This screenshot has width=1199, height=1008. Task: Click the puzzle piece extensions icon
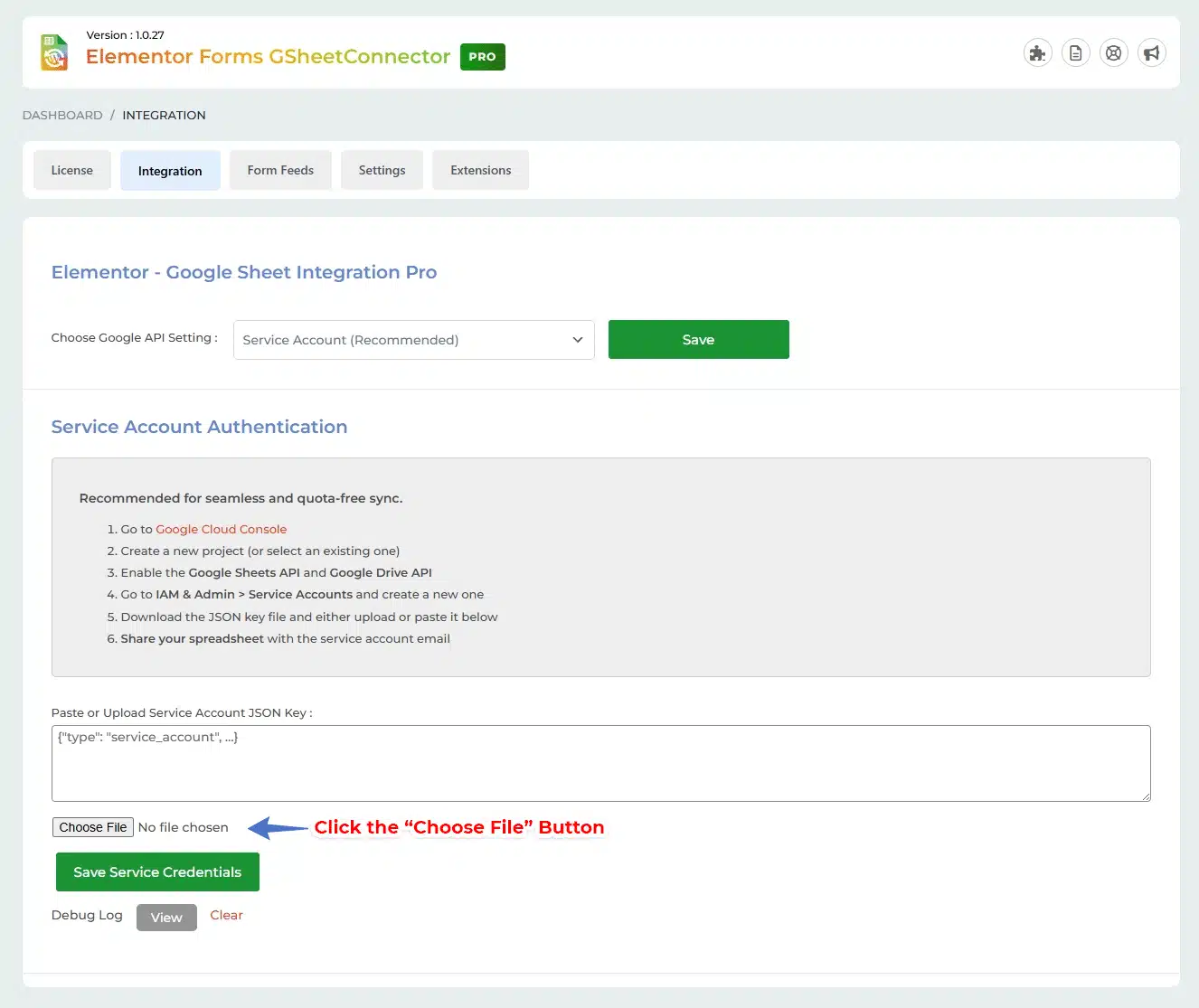(1037, 53)
